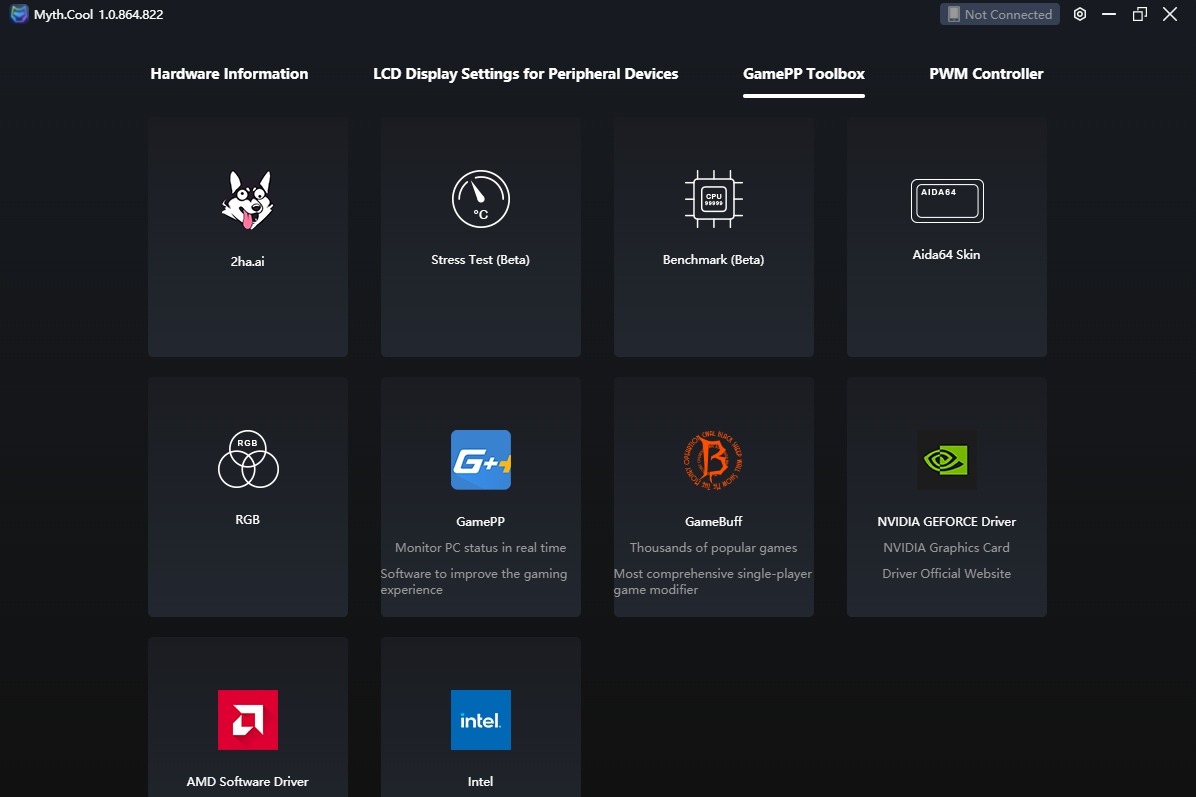Open settings via the hexagon gear icon
Viewport: 1196px width, 797px height.
(x=1080, y=14)
